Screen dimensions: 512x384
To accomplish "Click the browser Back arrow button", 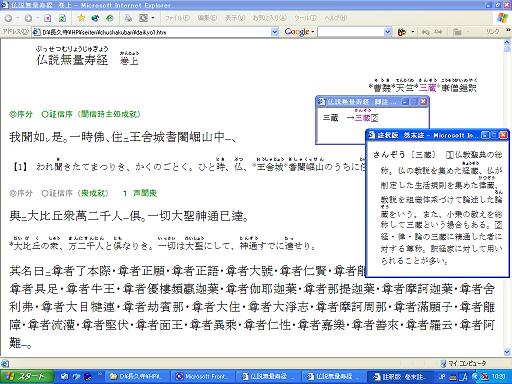I will point(9,18).
